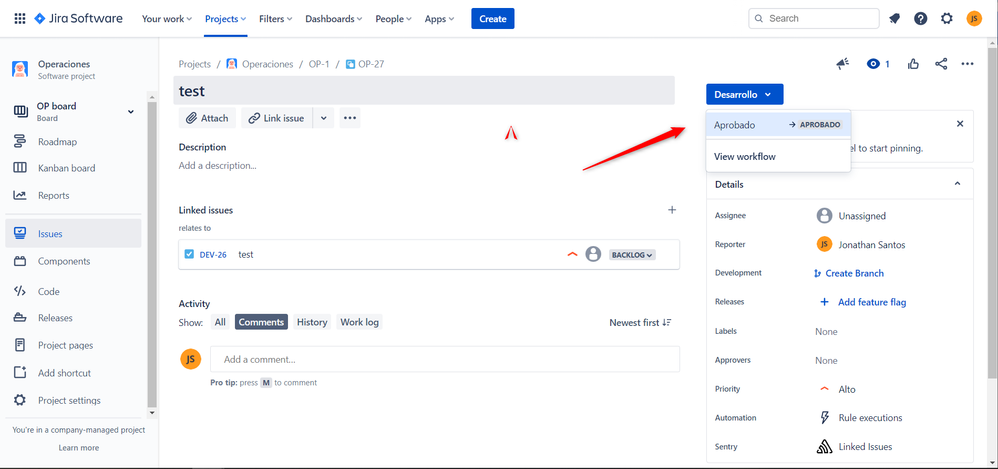The height and width of the screenshot is (469, 998).
Task: Open the Apps menu
Action: [x=439, y=18]
